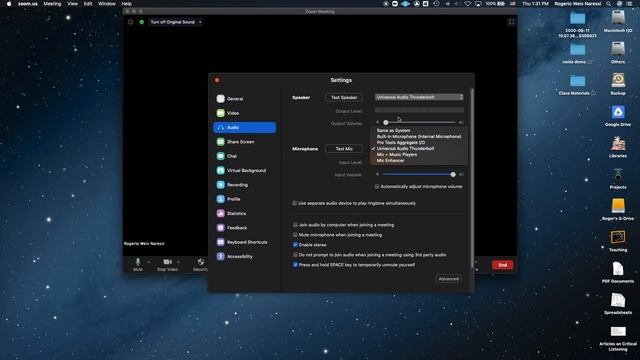This screenshot has height=360, width=640.
Task: Click the green encryption shield icon
Action: 142,22
